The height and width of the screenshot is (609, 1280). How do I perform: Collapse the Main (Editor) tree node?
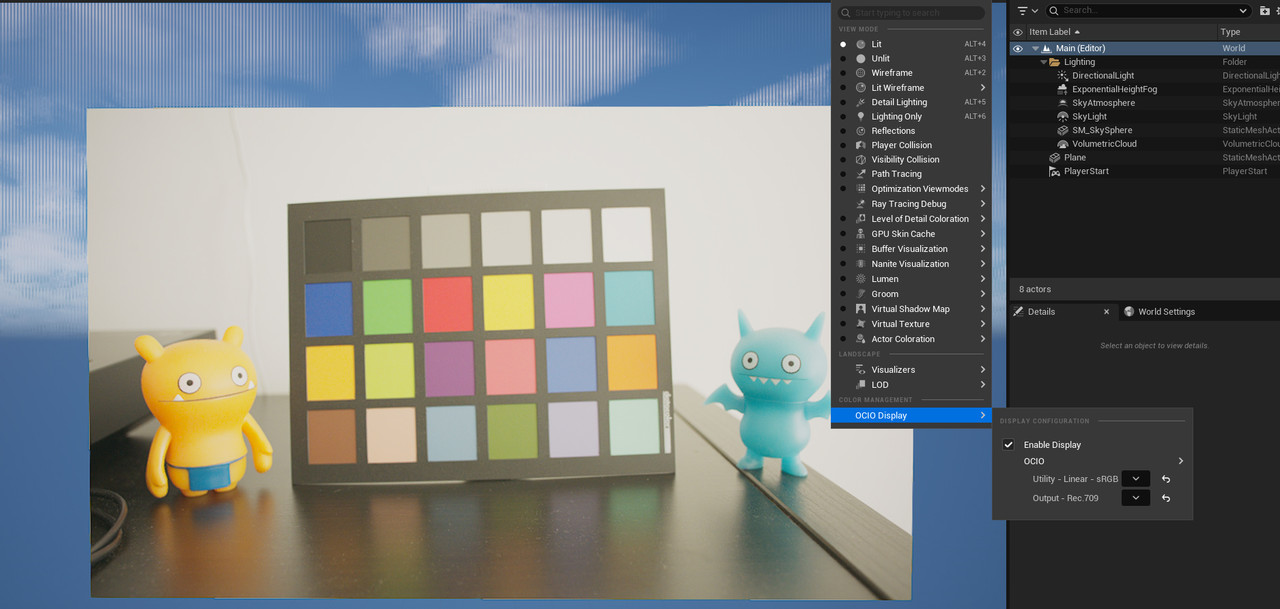pyautogui.click(x=1035, y=48)
